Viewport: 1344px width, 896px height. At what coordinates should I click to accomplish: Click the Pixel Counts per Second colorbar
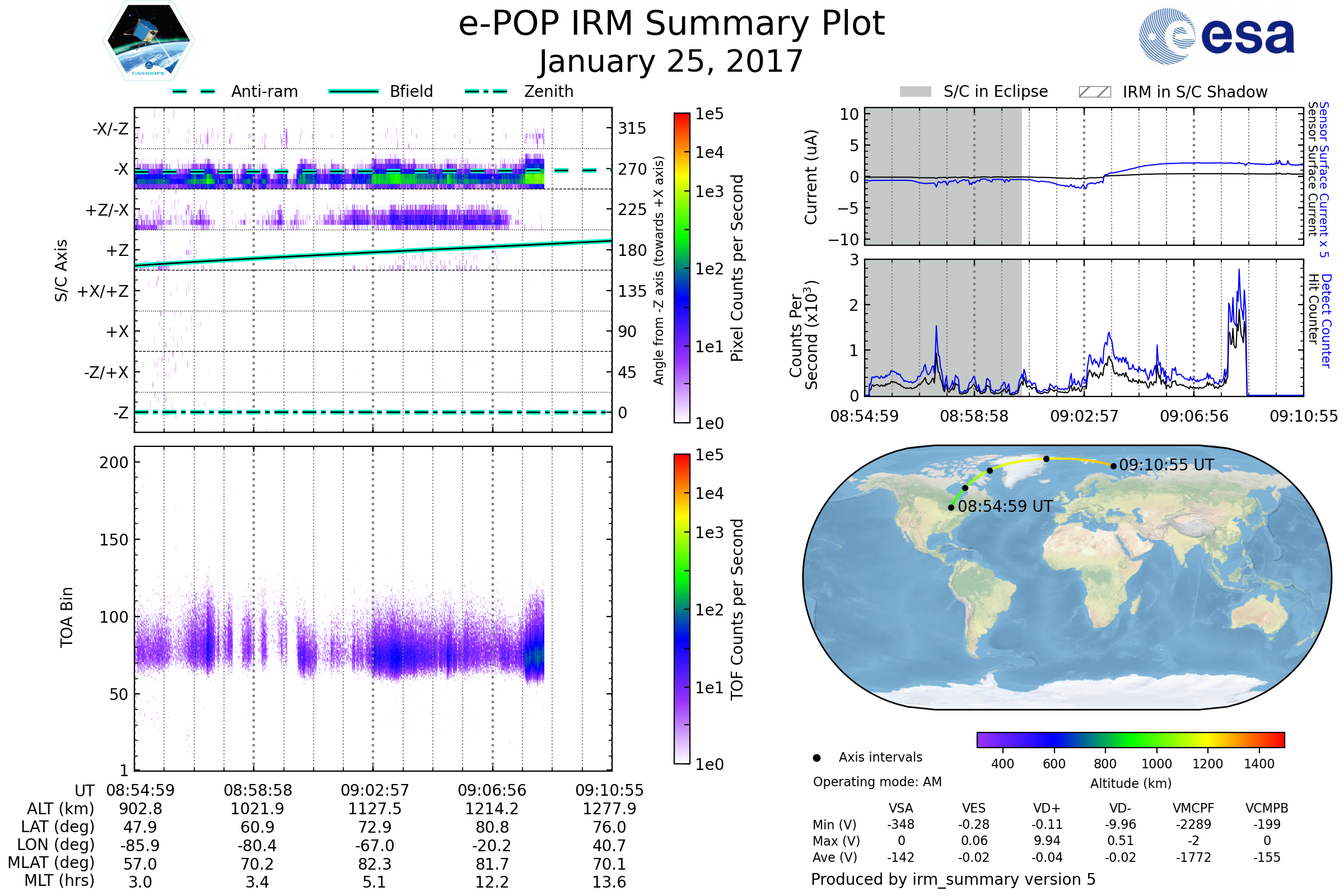682,268
